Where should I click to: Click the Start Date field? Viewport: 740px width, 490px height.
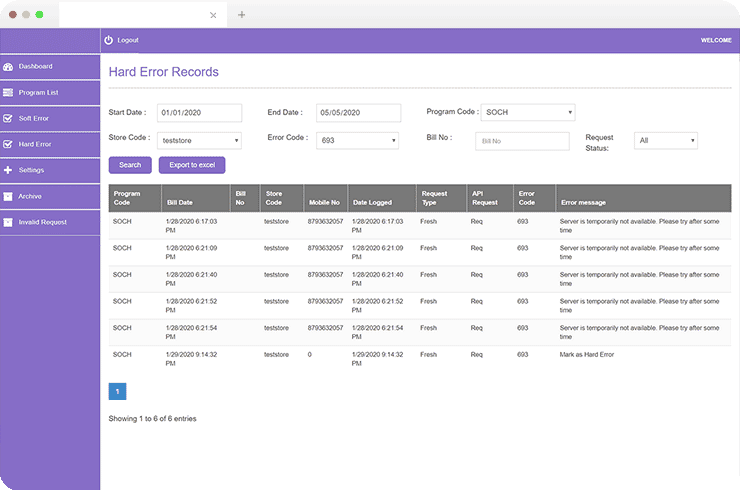(199, 113)
